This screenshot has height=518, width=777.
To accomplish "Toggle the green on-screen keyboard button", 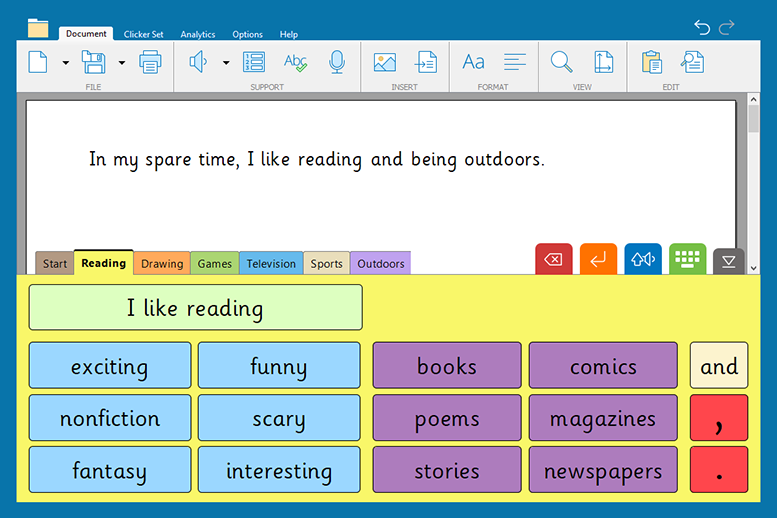I will (687, 260).
